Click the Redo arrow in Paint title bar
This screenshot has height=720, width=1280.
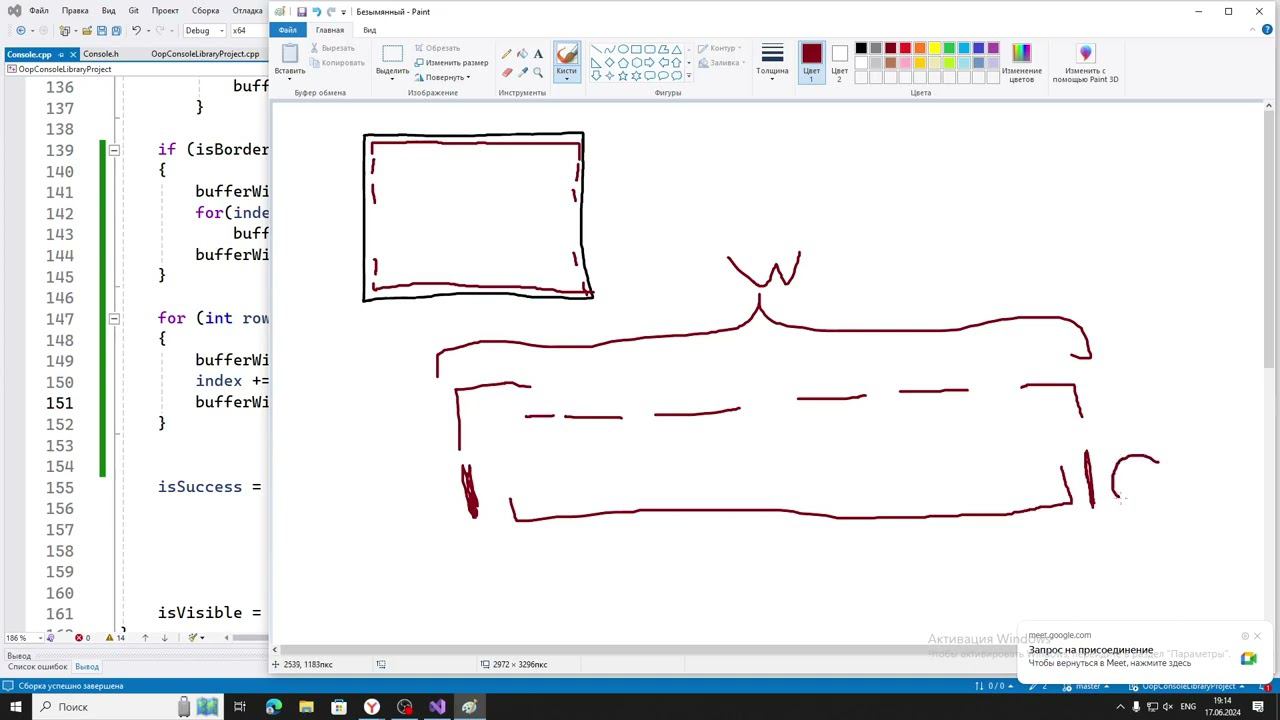(x=330, y=12)
